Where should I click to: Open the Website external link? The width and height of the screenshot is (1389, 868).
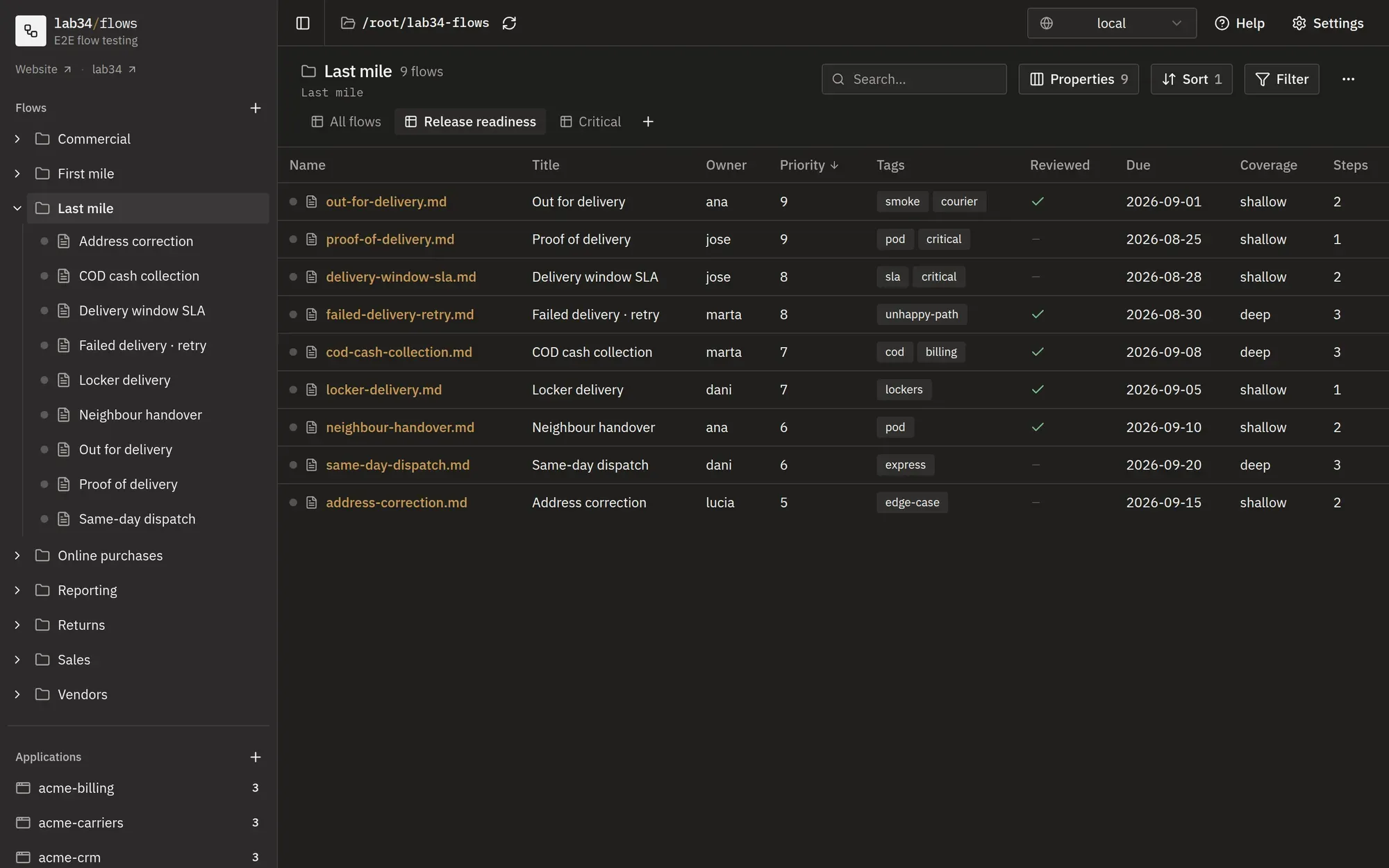click(43, 69)
